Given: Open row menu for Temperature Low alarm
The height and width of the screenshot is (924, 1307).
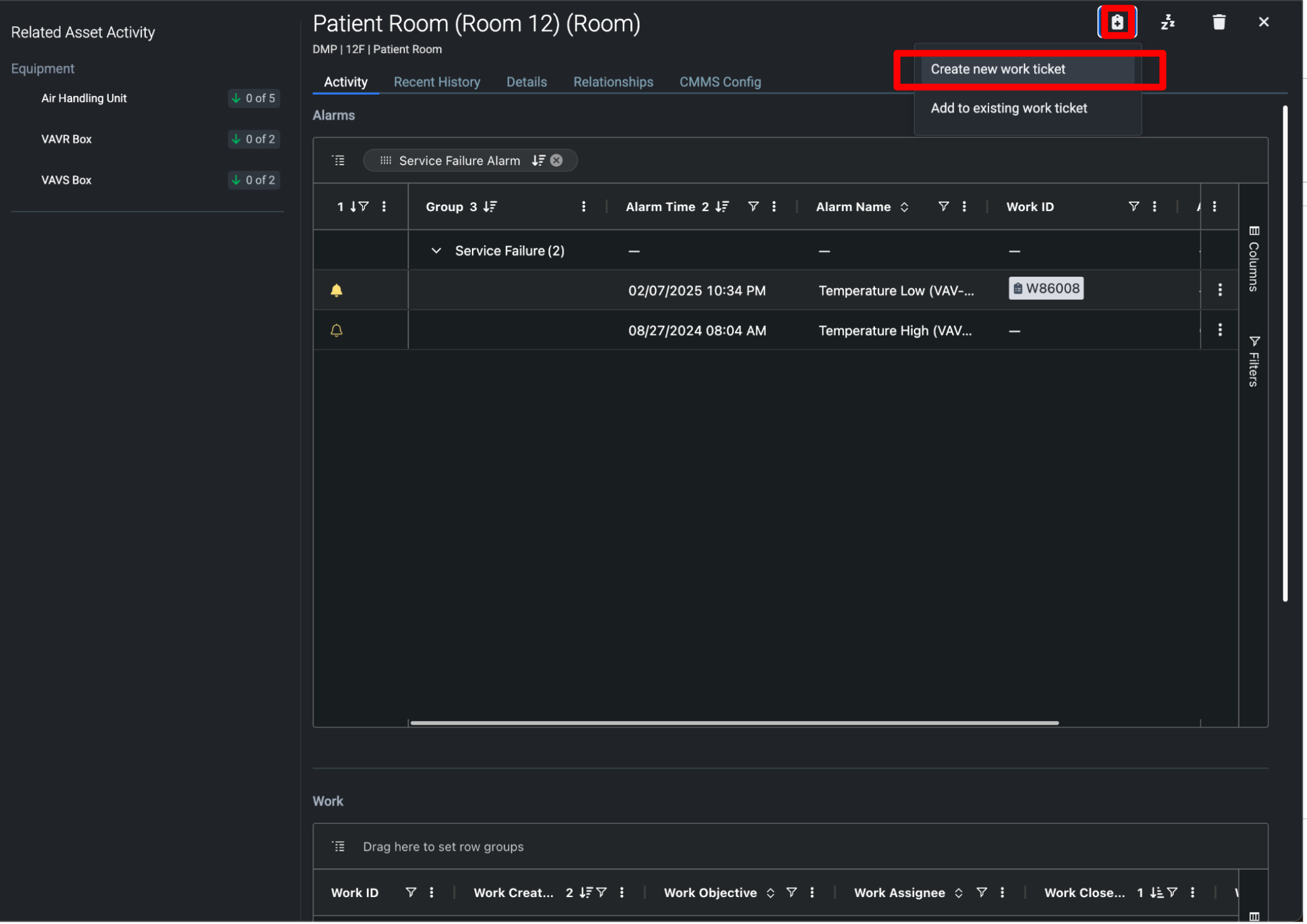Looking at the screenshot, I should click(1219, 289).
